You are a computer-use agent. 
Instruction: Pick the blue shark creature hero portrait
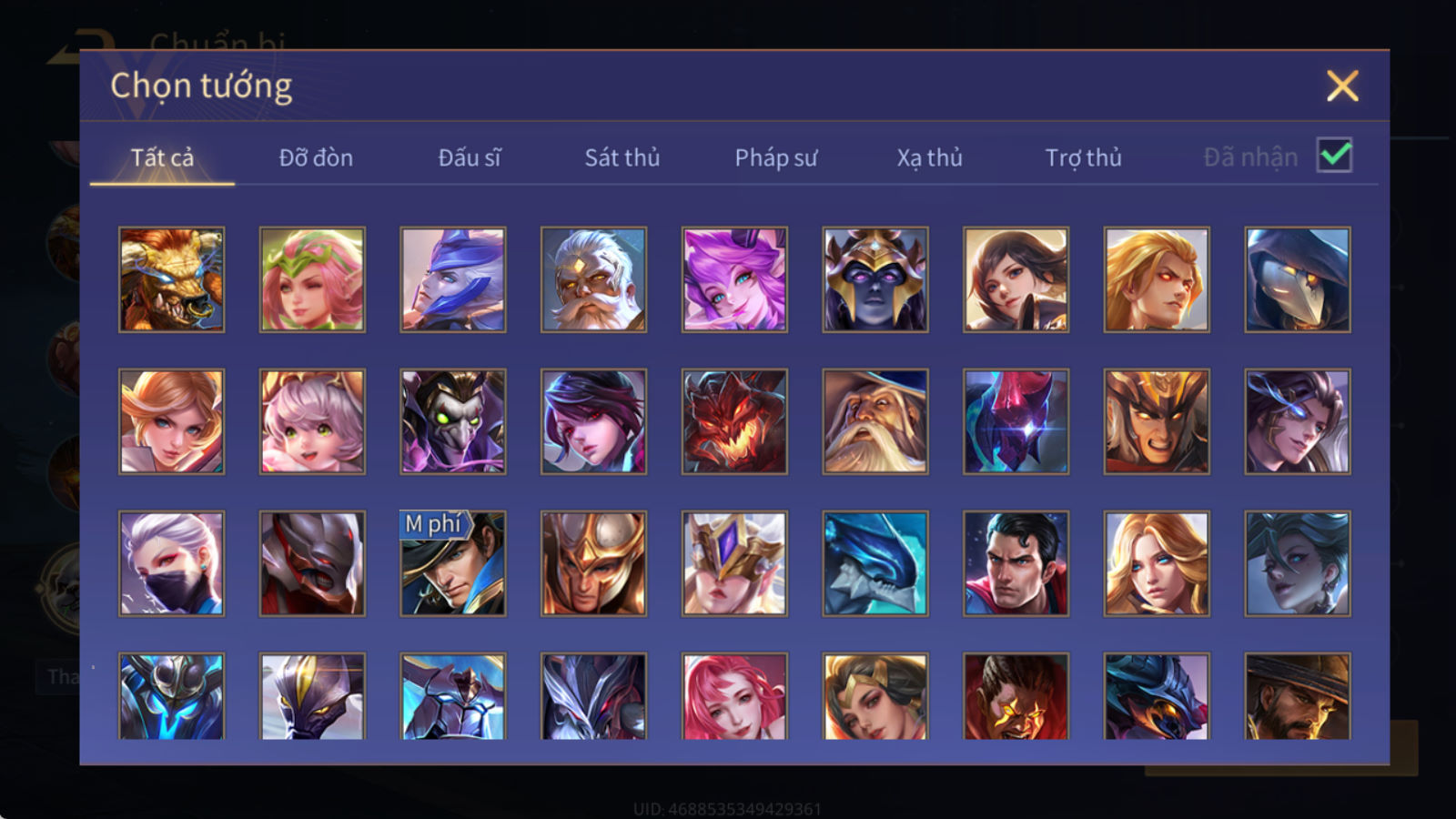(x=875, y=563)
